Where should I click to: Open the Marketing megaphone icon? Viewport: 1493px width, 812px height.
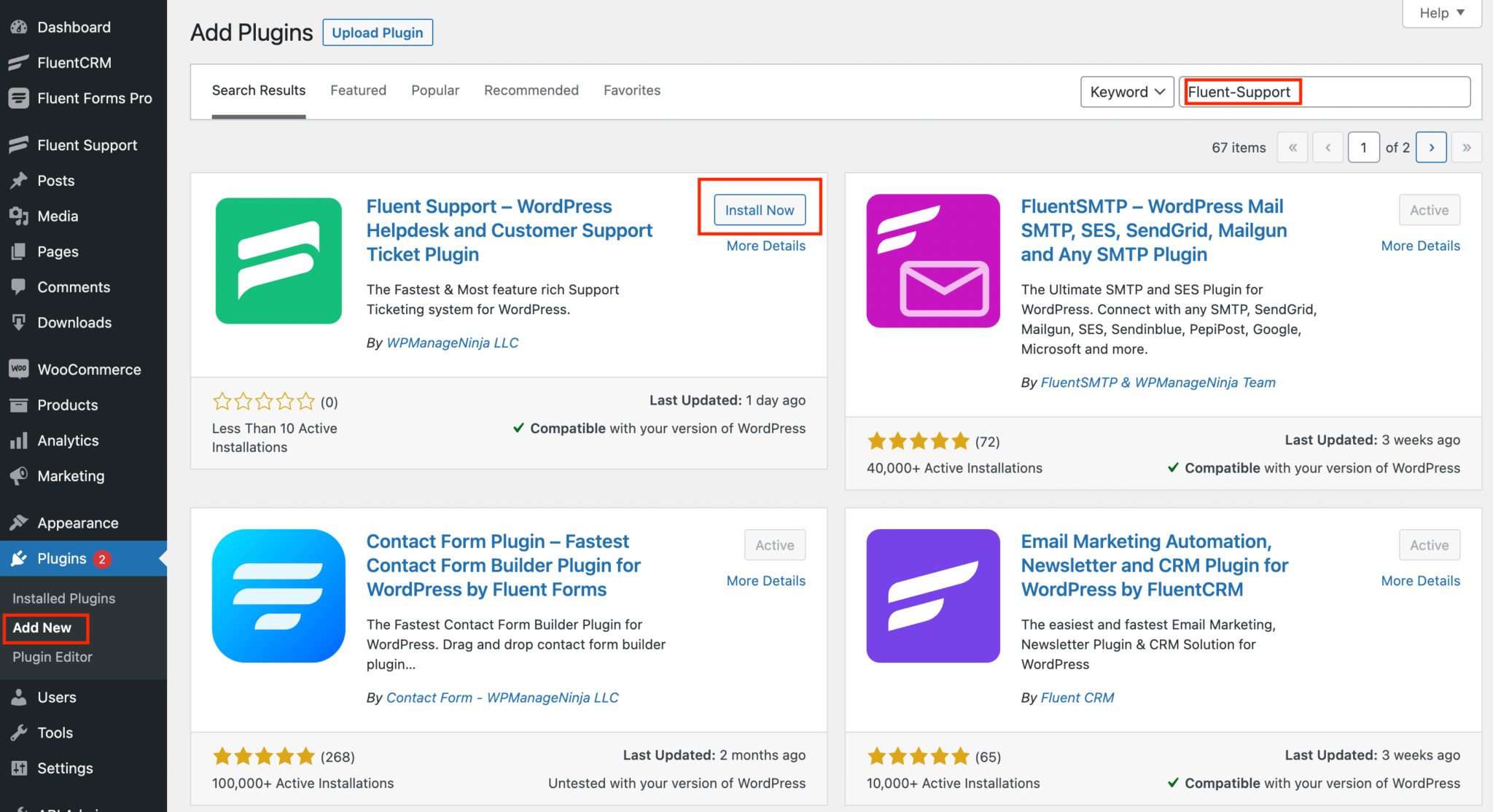[18, 475]
